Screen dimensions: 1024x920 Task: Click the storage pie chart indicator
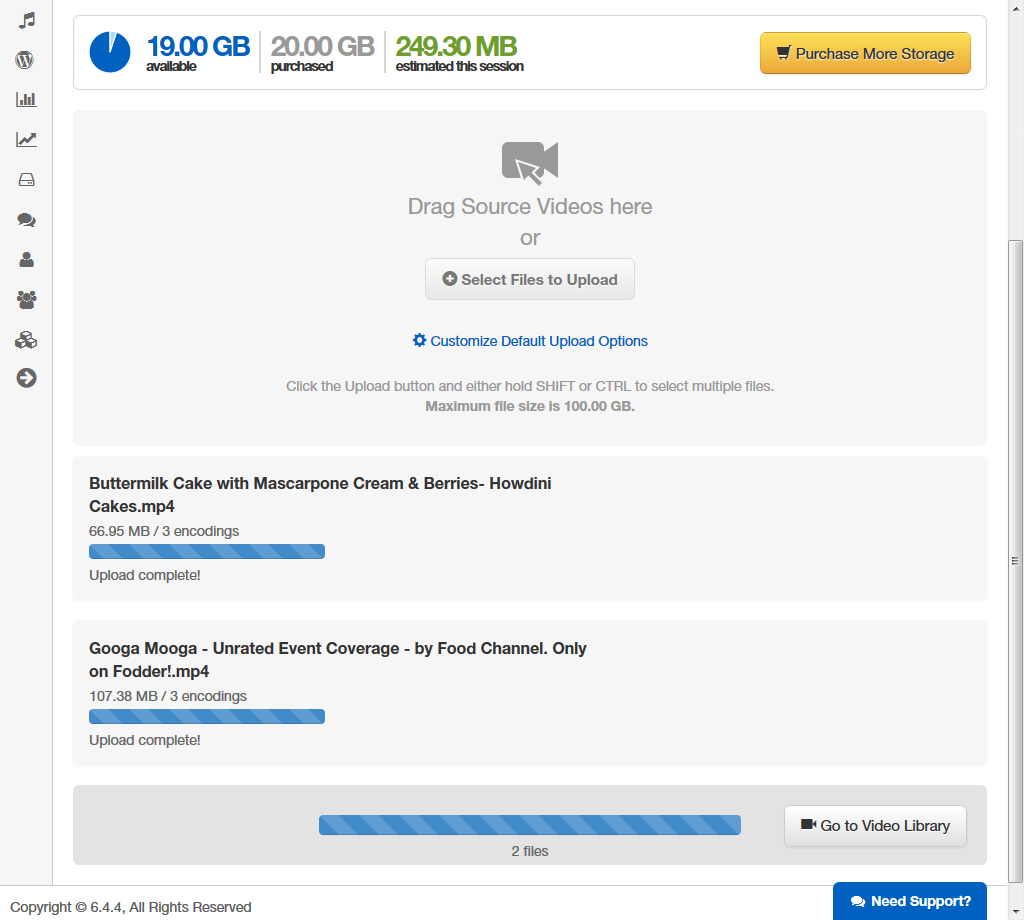110,52
